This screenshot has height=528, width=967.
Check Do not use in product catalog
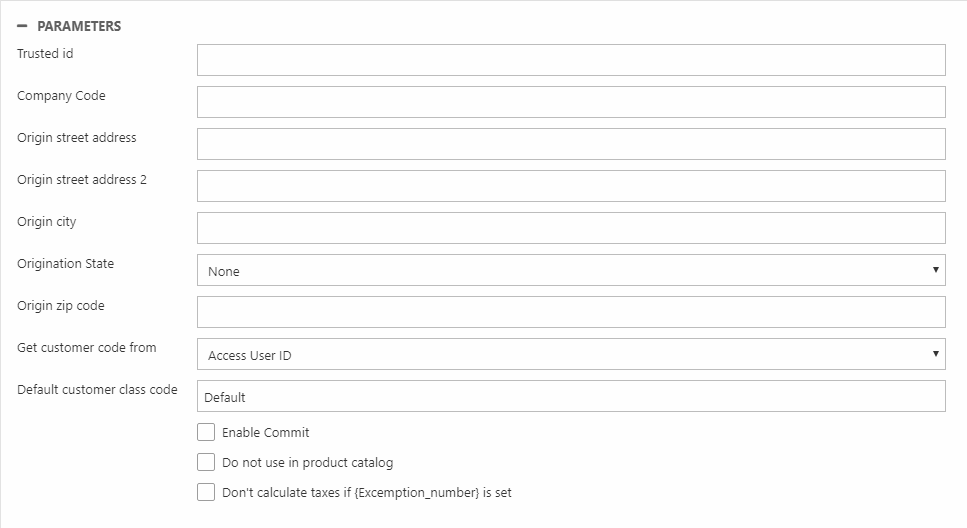tap(206, 462)
